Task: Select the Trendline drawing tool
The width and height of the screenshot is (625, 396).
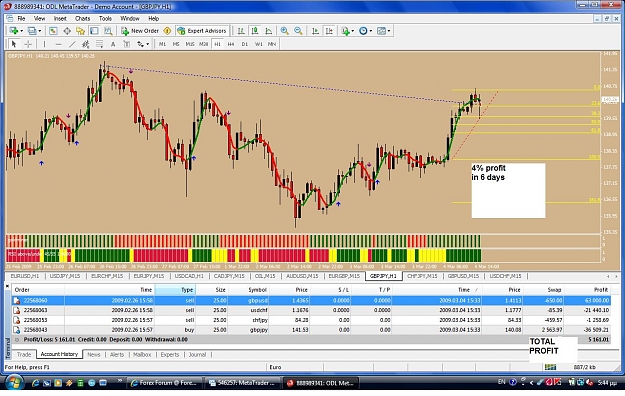Action: coord(72,44)
